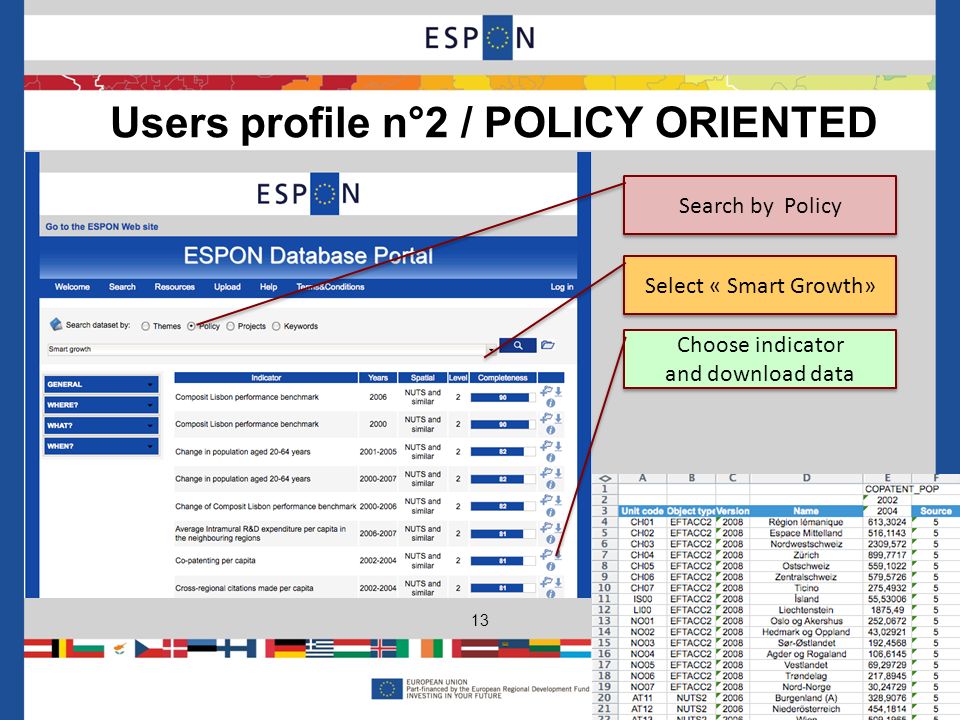This screenshot has height=720, width=960.
Task: Click the 'Région lémanique' spreadsheet cell
Action: click(x=806, y=522)
